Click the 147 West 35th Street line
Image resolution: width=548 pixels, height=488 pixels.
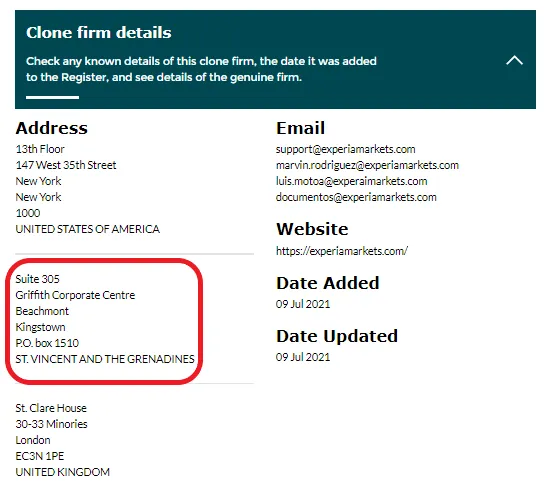pyautogui.click(x=66, y=165)
